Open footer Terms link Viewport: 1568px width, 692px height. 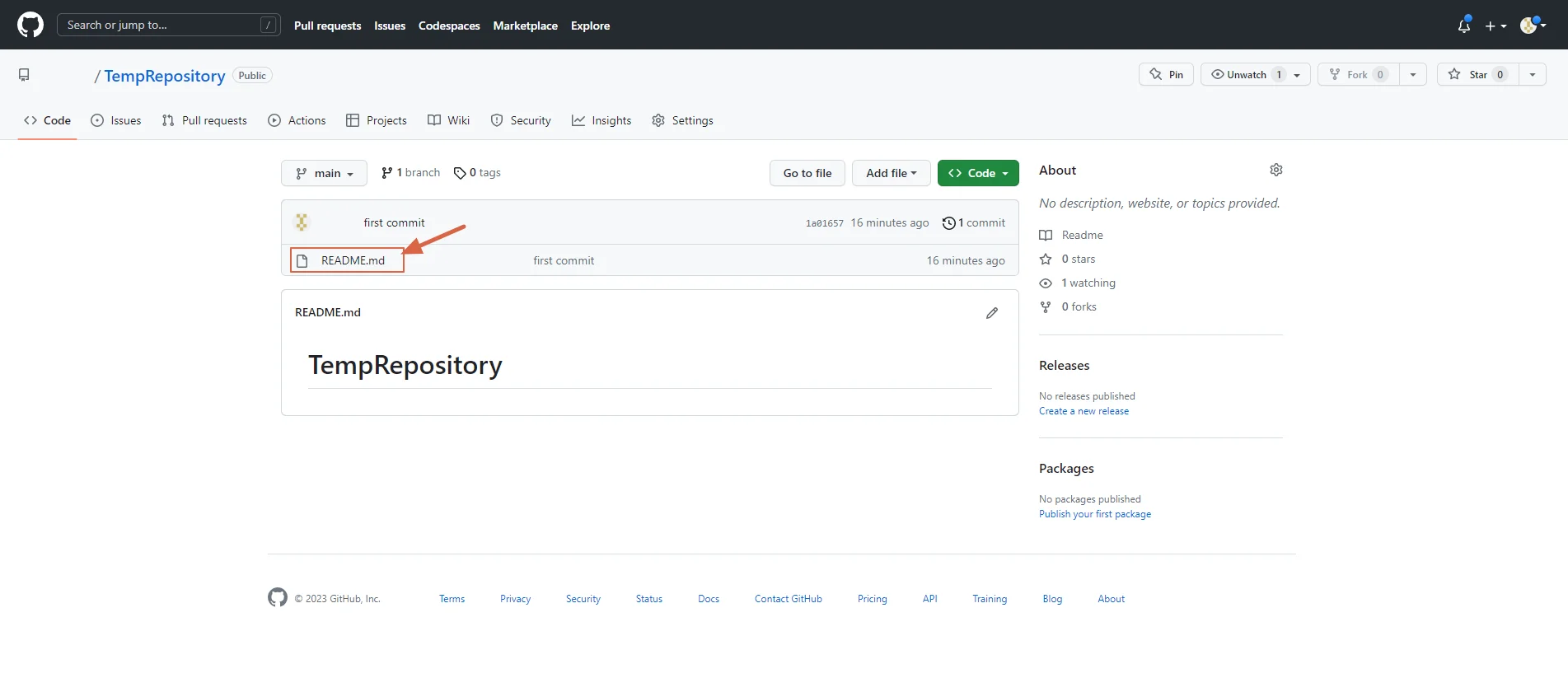click(452, 599)
